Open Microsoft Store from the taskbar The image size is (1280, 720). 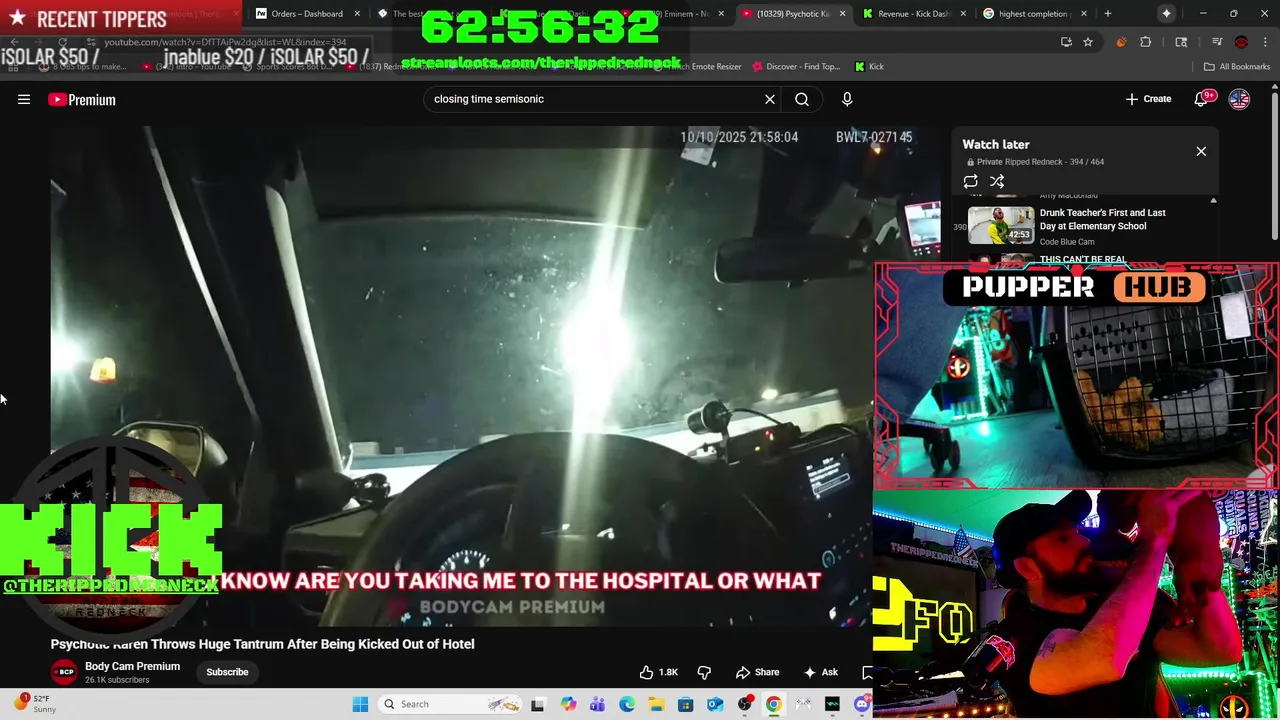(x=686, y=704)
